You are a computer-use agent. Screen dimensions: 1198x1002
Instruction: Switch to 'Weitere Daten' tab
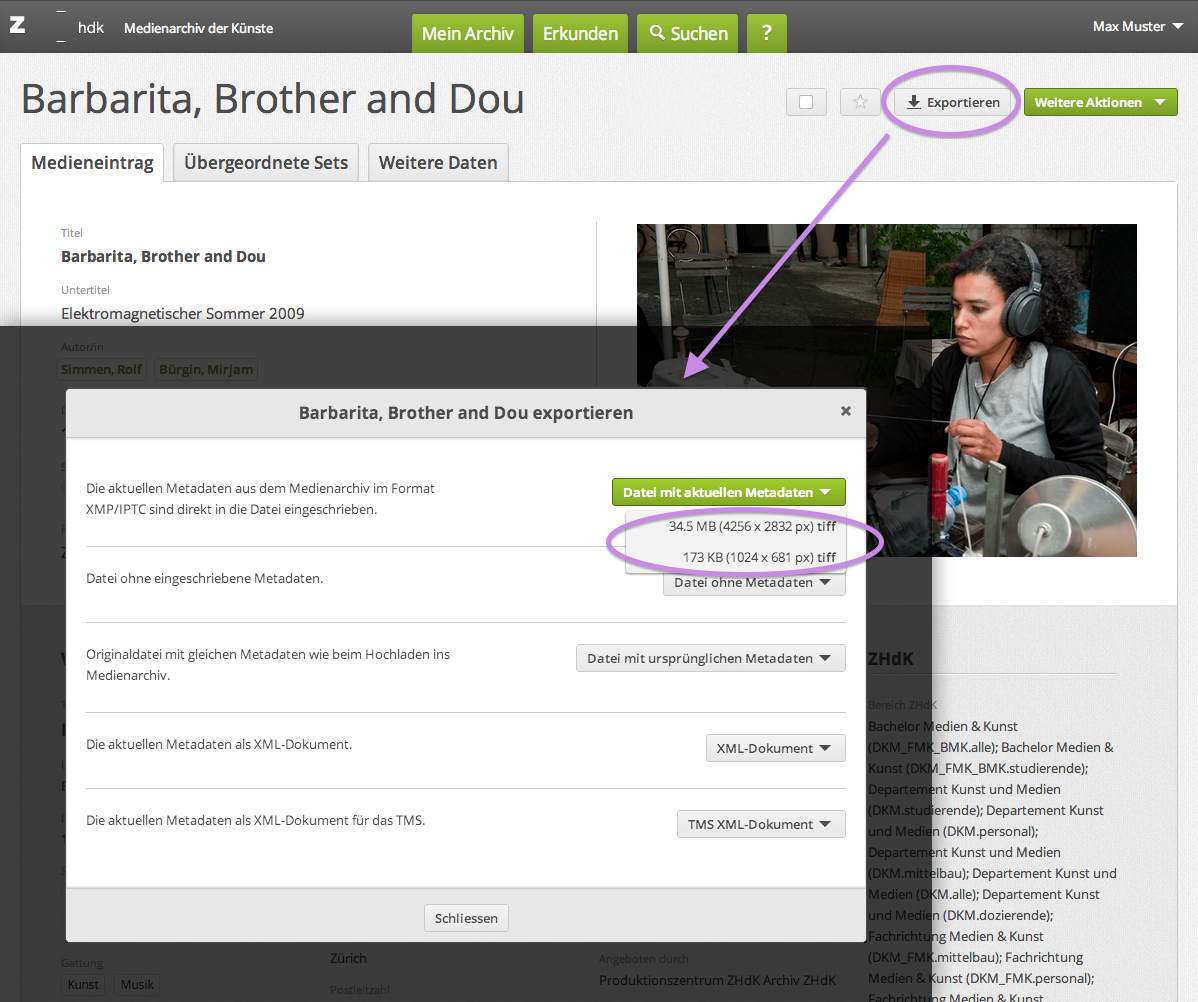(438, 163)
